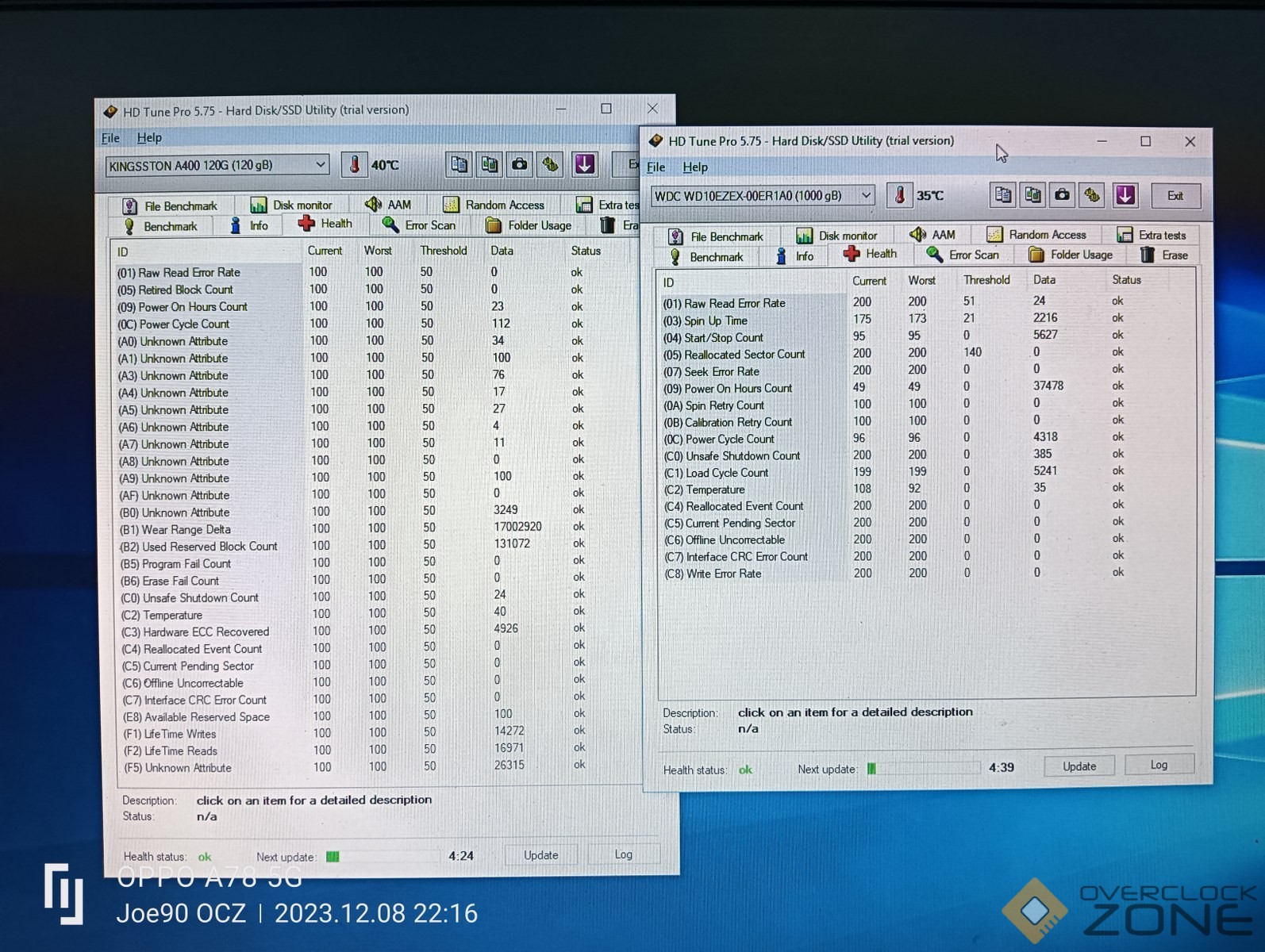Switch to Disk monitor tab in Kingston window

tap(291, 205)
